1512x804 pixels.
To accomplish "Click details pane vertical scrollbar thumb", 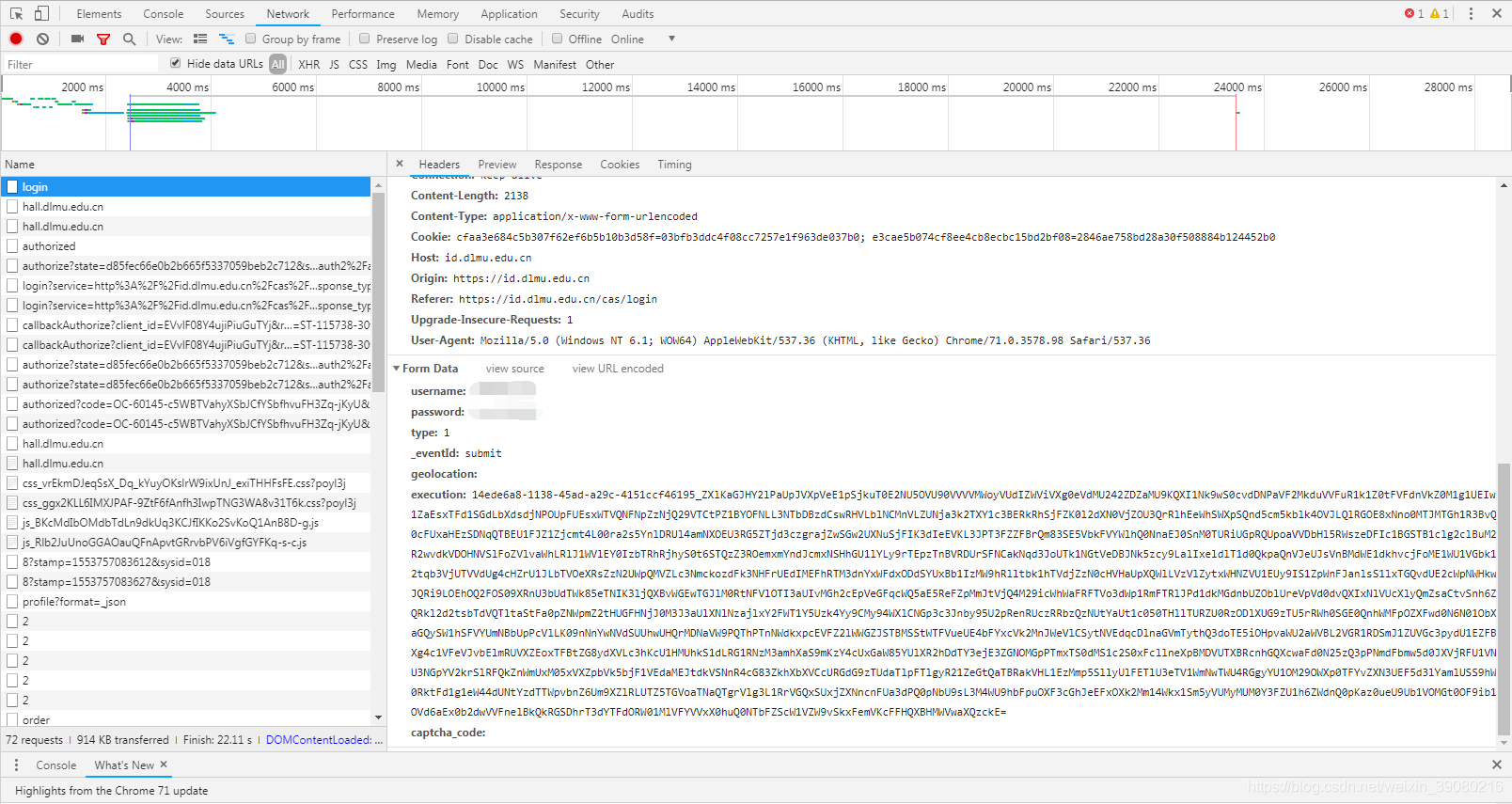I will click(1504, 598).
